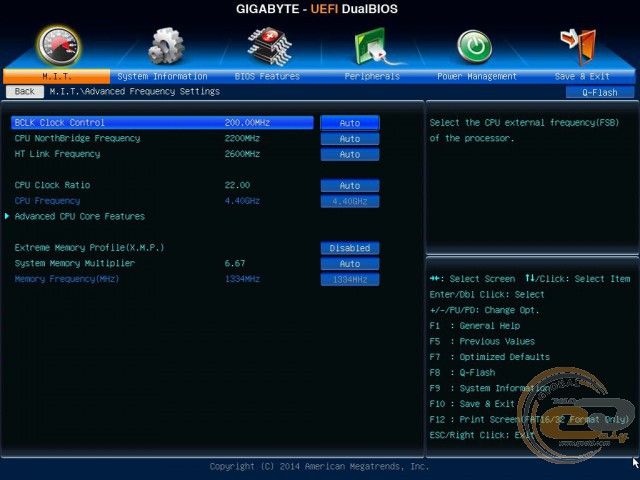Select the BCLK Clock Control row label
This screenshot has width=640, height=480.
pos(60,122)
